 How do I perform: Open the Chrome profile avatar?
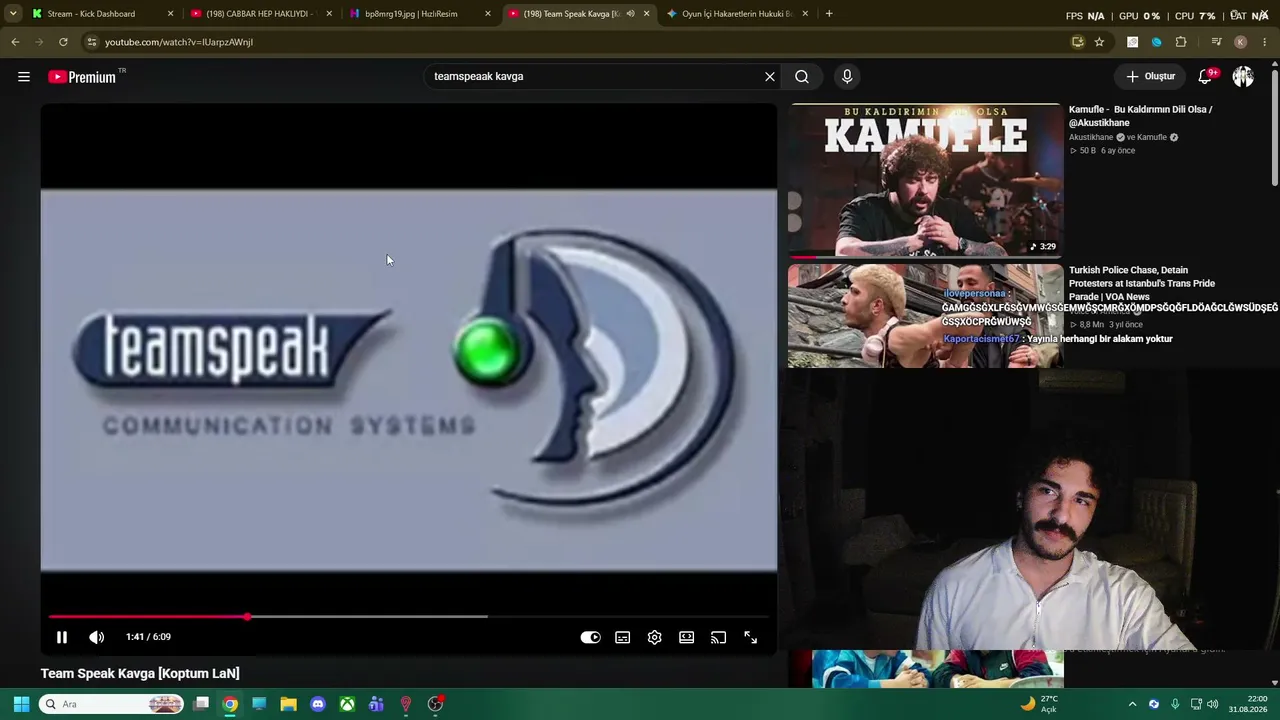pos(1241,42)
